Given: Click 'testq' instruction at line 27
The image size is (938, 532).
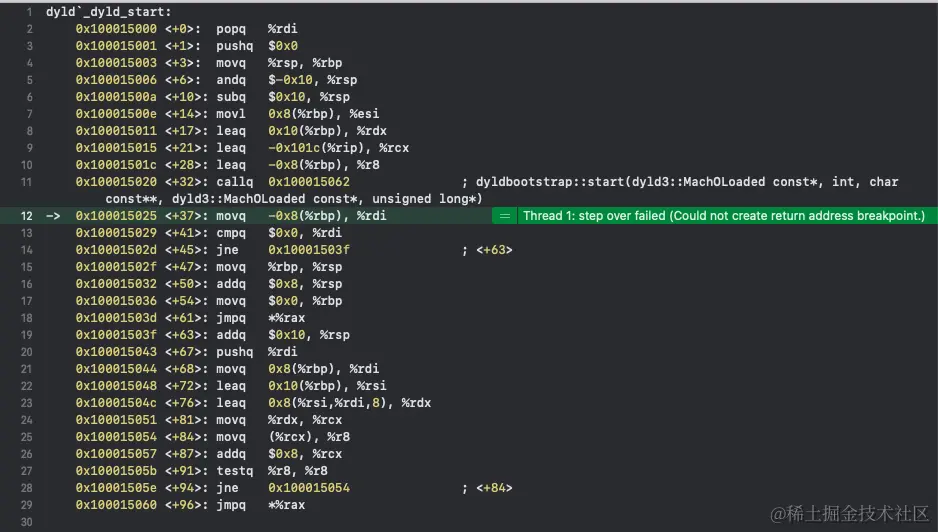Looking at the screenshot, I should 234,471.
